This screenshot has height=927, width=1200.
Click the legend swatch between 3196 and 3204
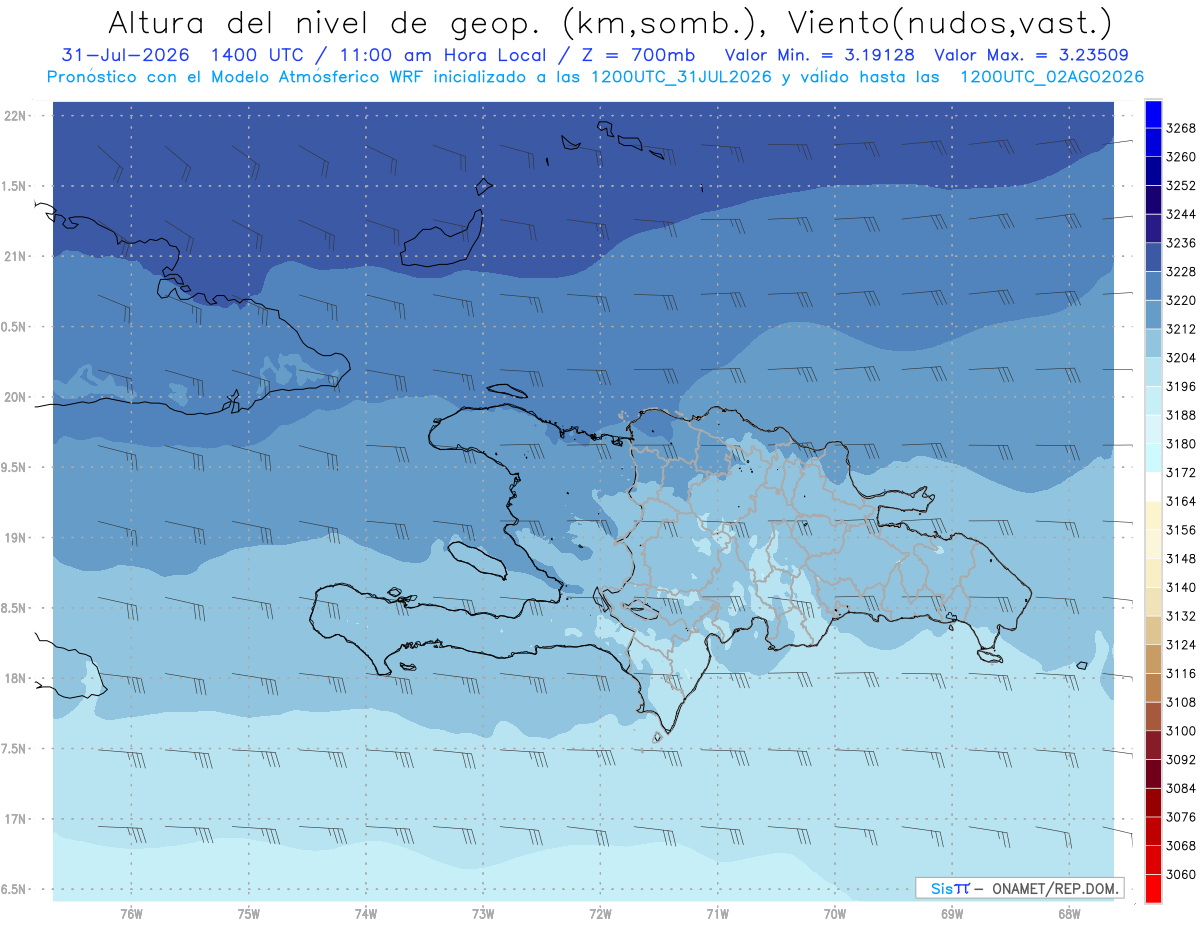coord(1153,372)
